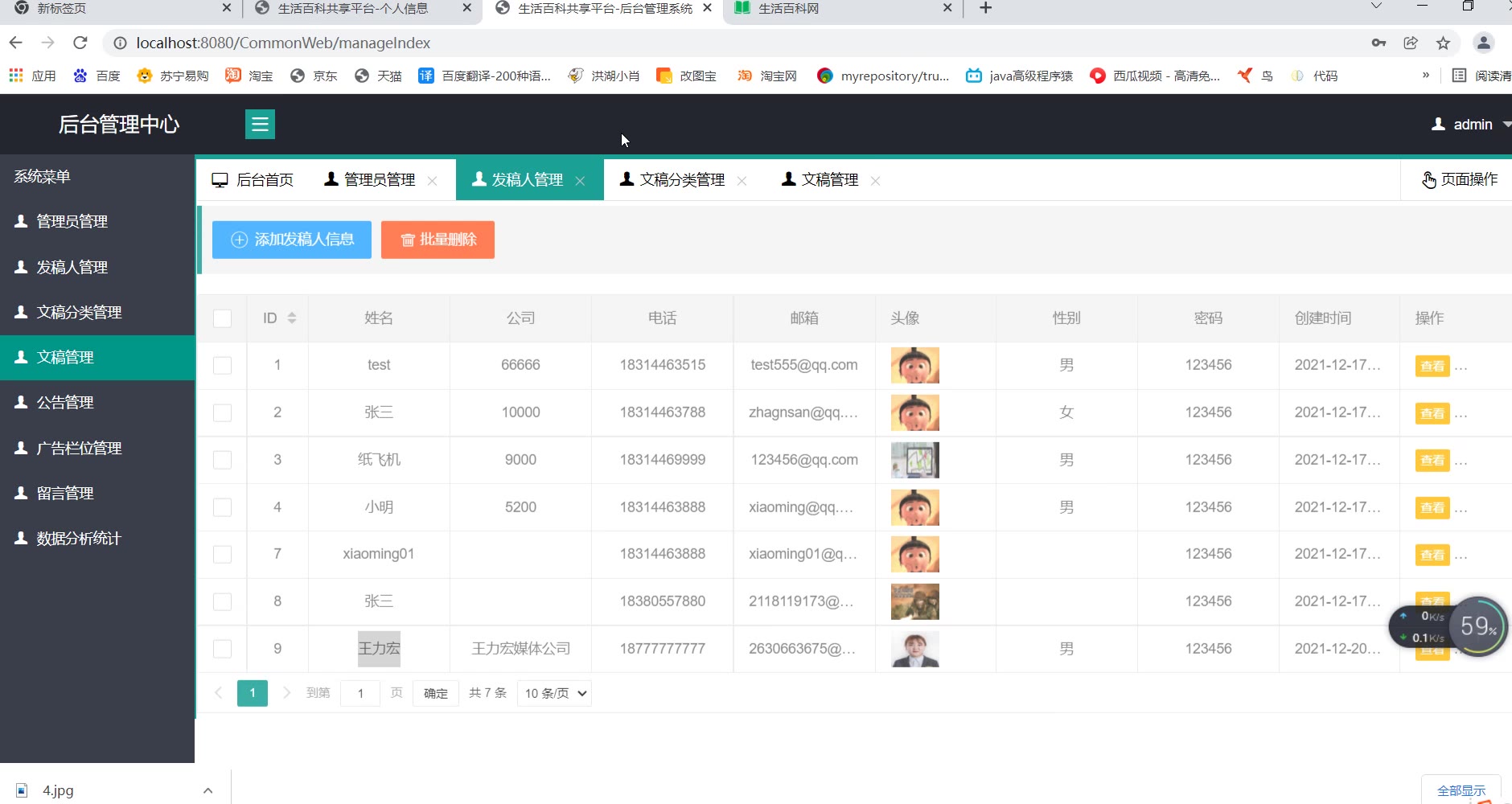Close the 管理员管理 tab with its X
1512x804 pixels.
pos(433,181)
